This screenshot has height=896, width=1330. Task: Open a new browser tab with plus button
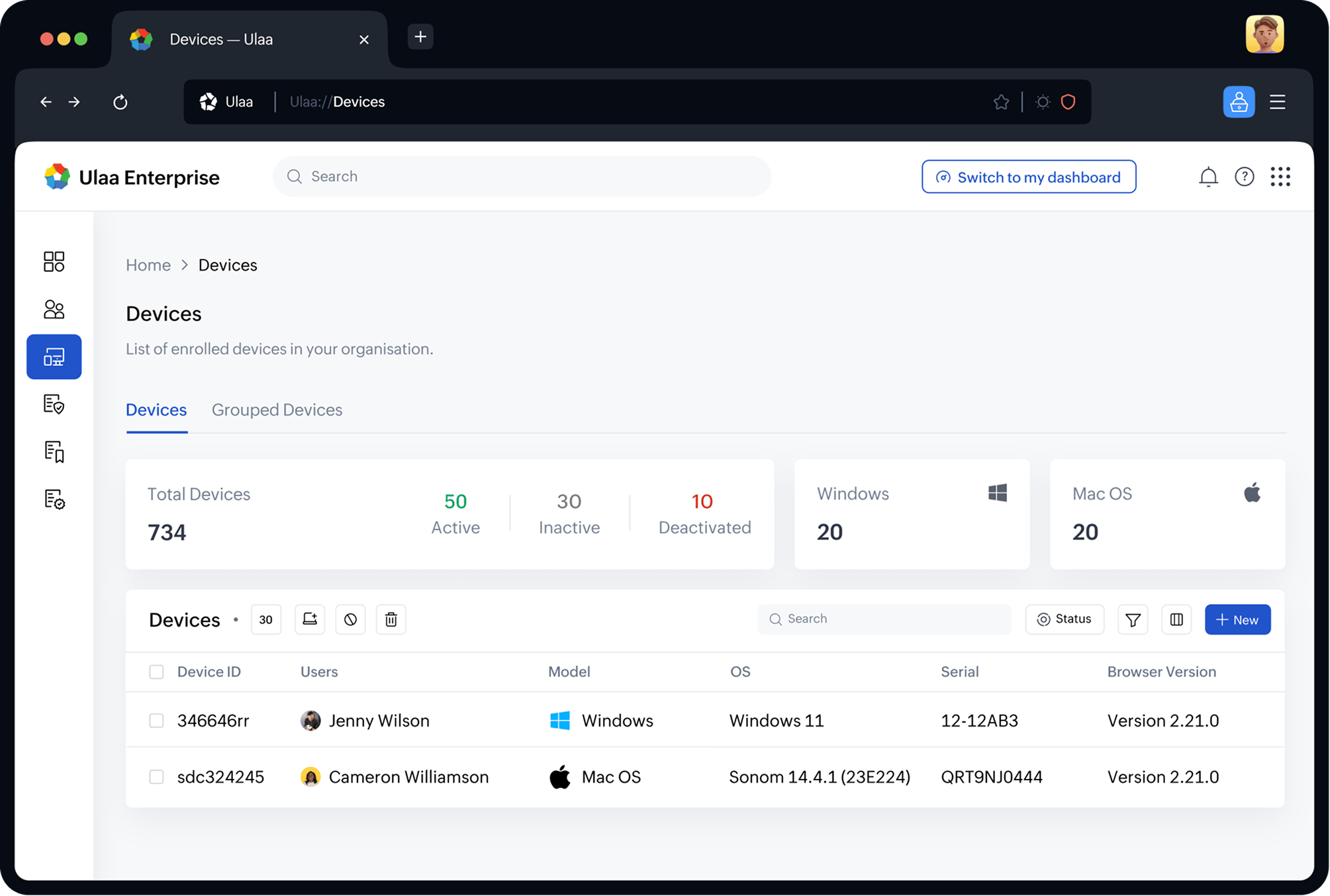click(x=420, y=37)
